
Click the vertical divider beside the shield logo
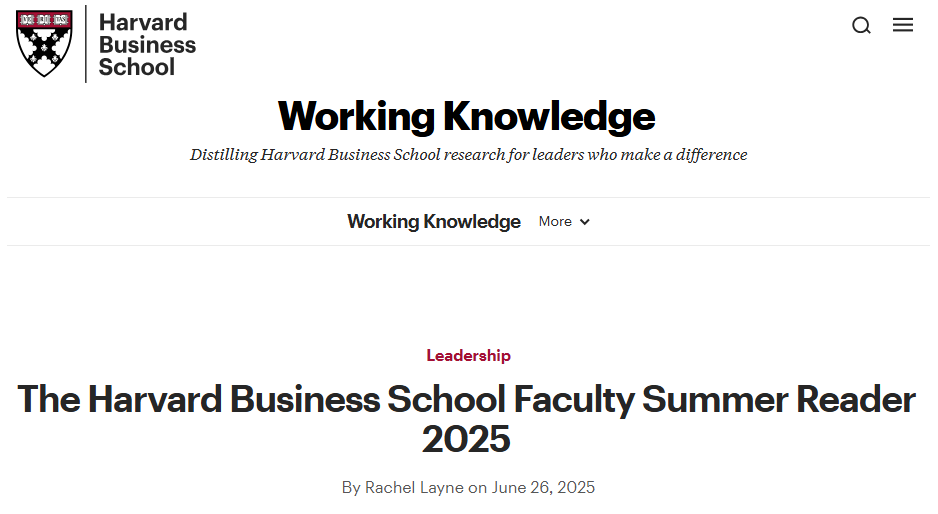86,44
